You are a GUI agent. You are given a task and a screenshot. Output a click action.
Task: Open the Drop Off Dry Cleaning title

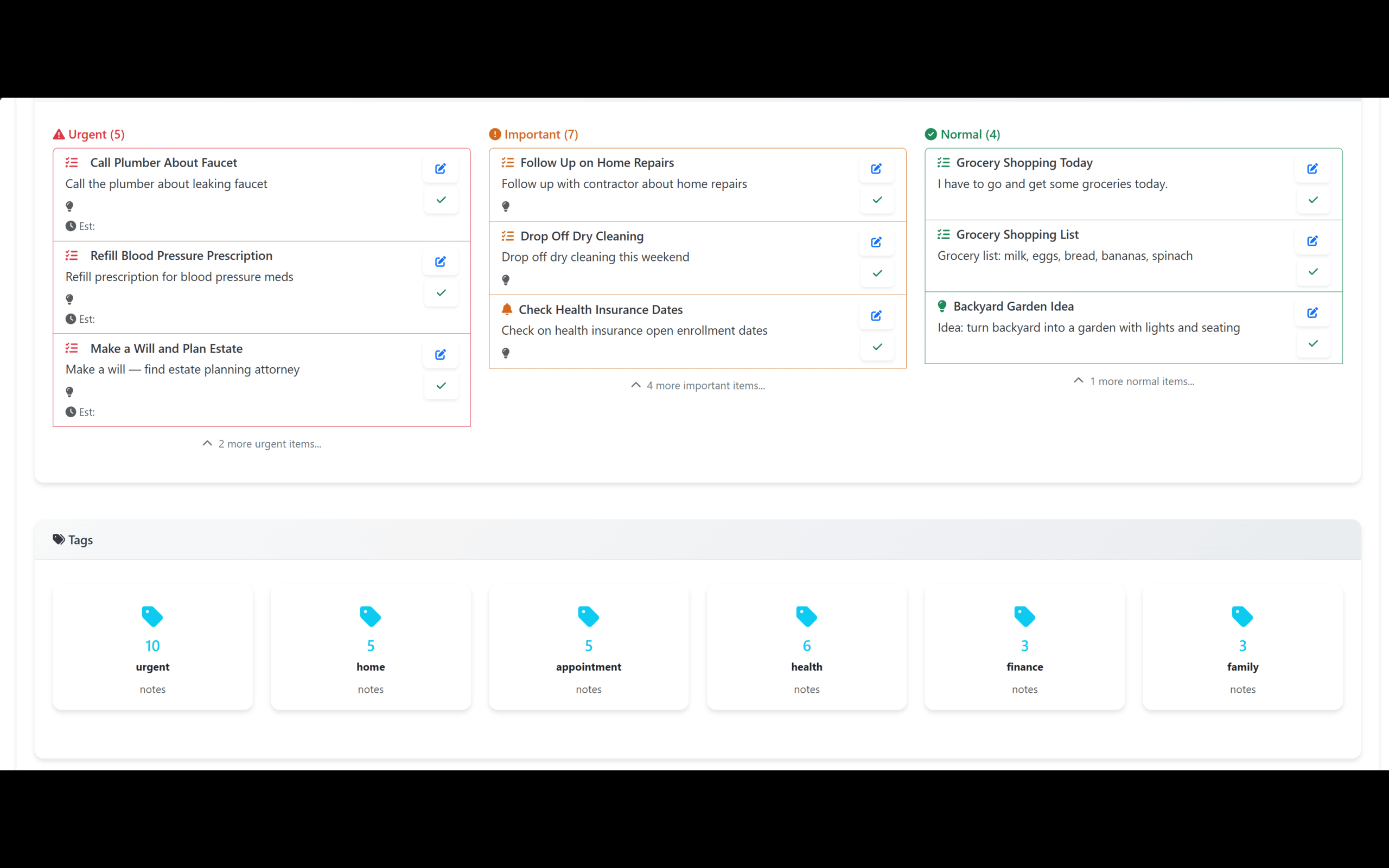click(582, 236)
